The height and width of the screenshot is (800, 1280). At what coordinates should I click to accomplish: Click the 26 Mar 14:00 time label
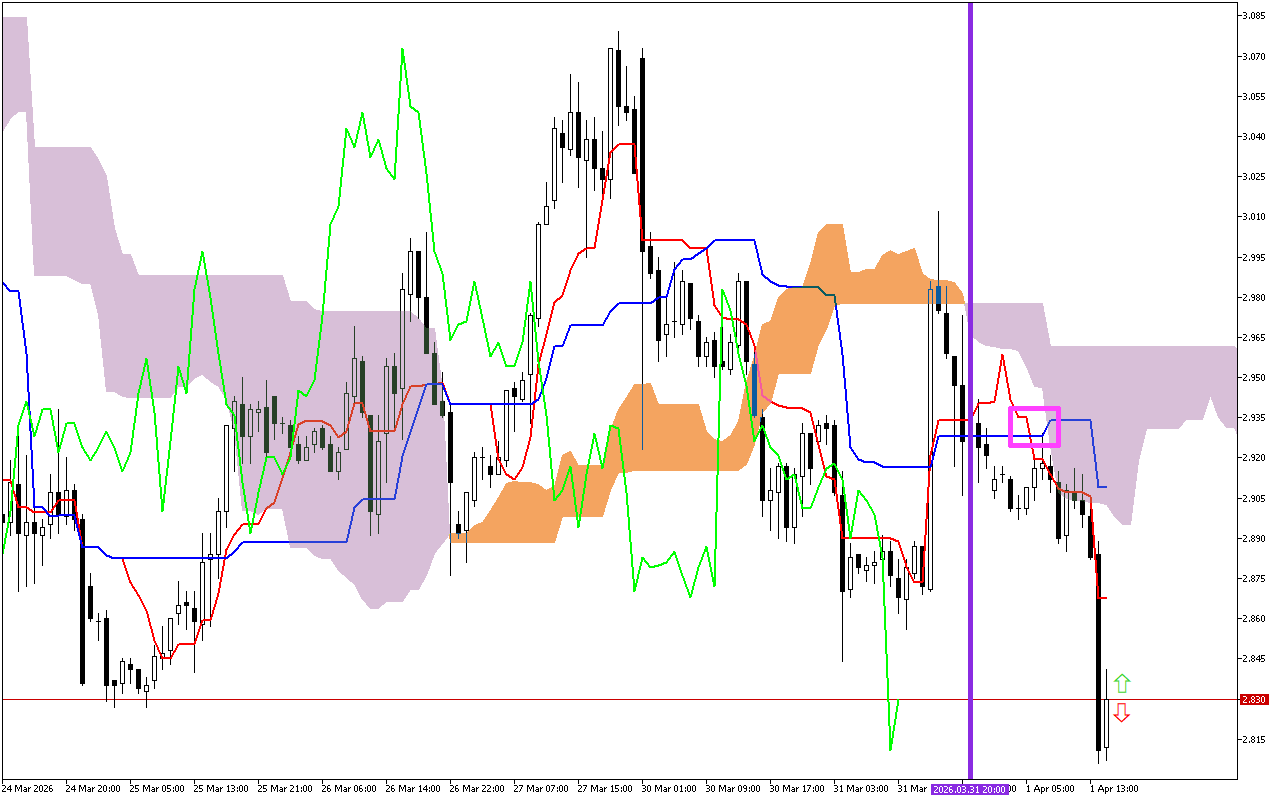click(413, 789)
